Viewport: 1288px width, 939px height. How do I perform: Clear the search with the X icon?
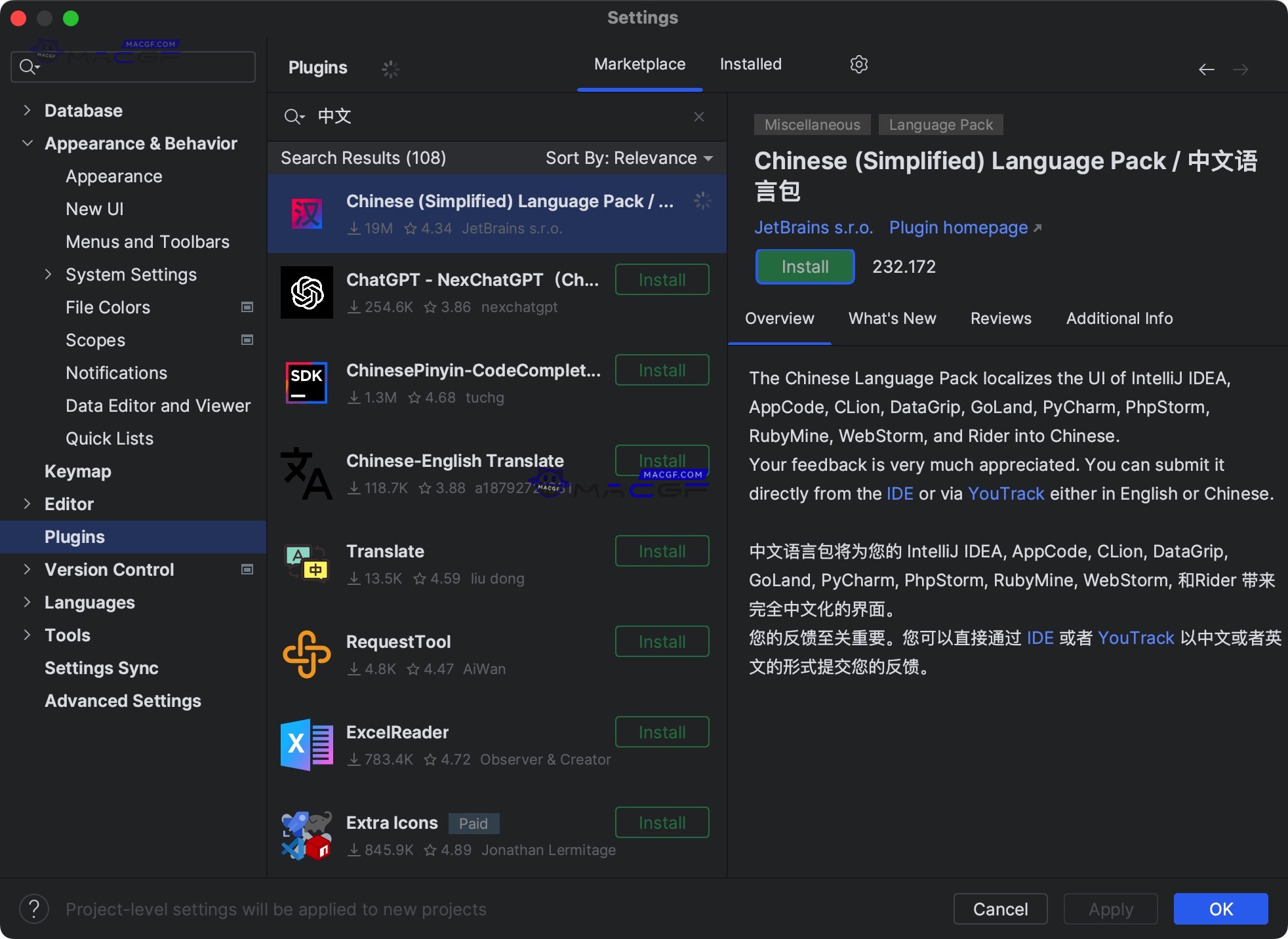698,117
